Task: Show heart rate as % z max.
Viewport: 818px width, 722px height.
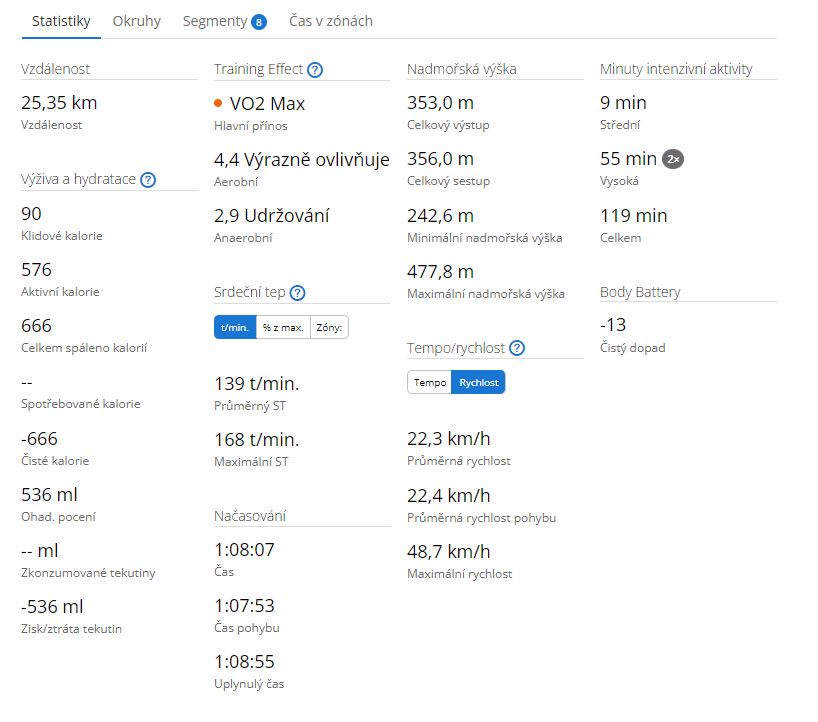Action: 283,327
